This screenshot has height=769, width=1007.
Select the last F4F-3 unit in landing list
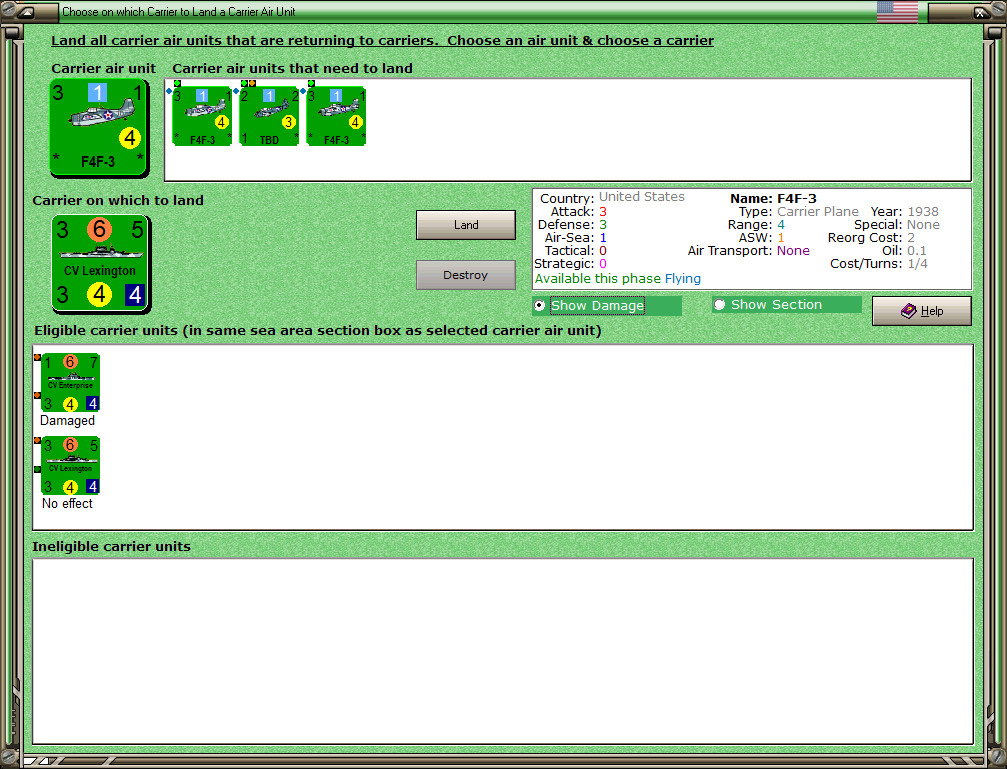pos(336,116)
